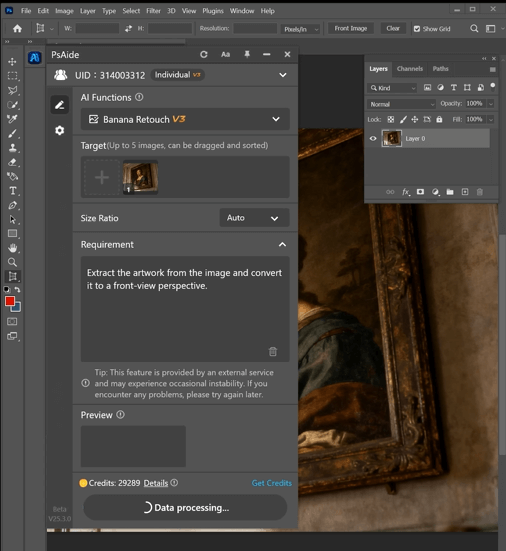Select the Rectangle shape tool
Image resolution: width=506 pixels, height=551 pixels.
tap(12, 234)
